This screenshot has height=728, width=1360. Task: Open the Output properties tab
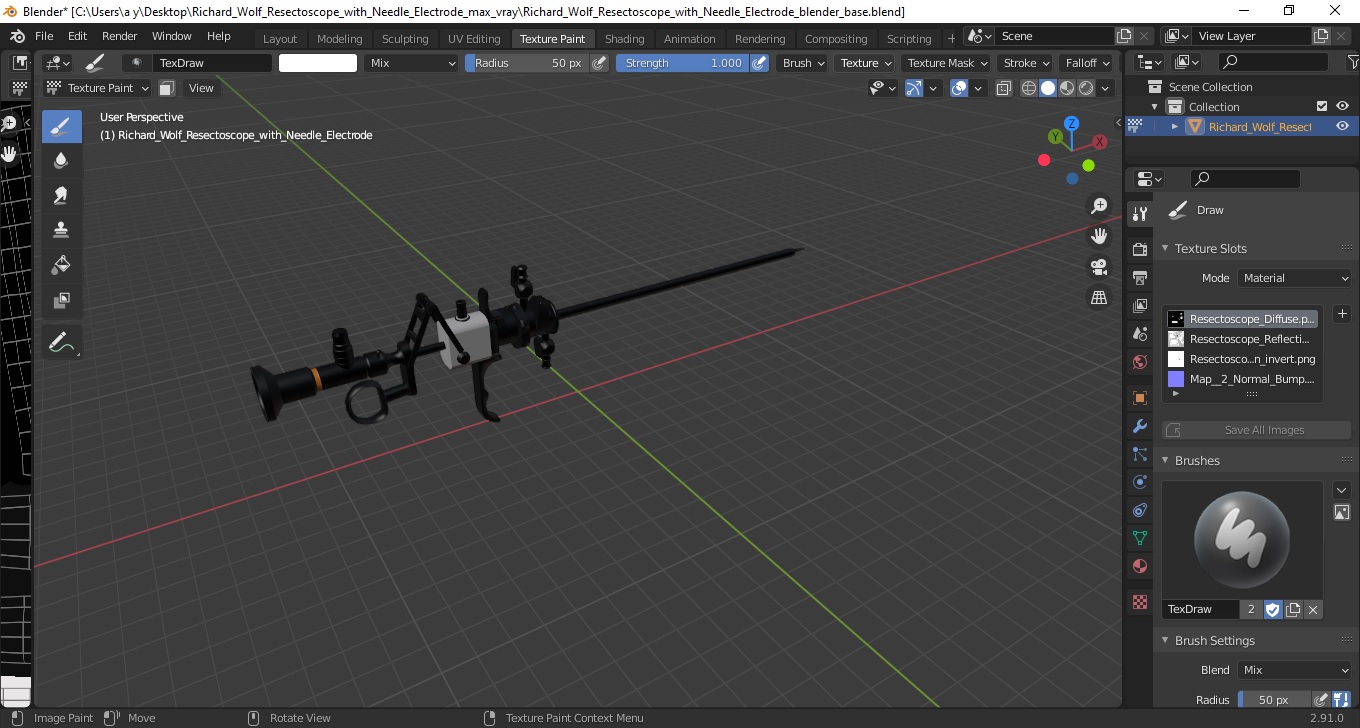[1139, 277]
